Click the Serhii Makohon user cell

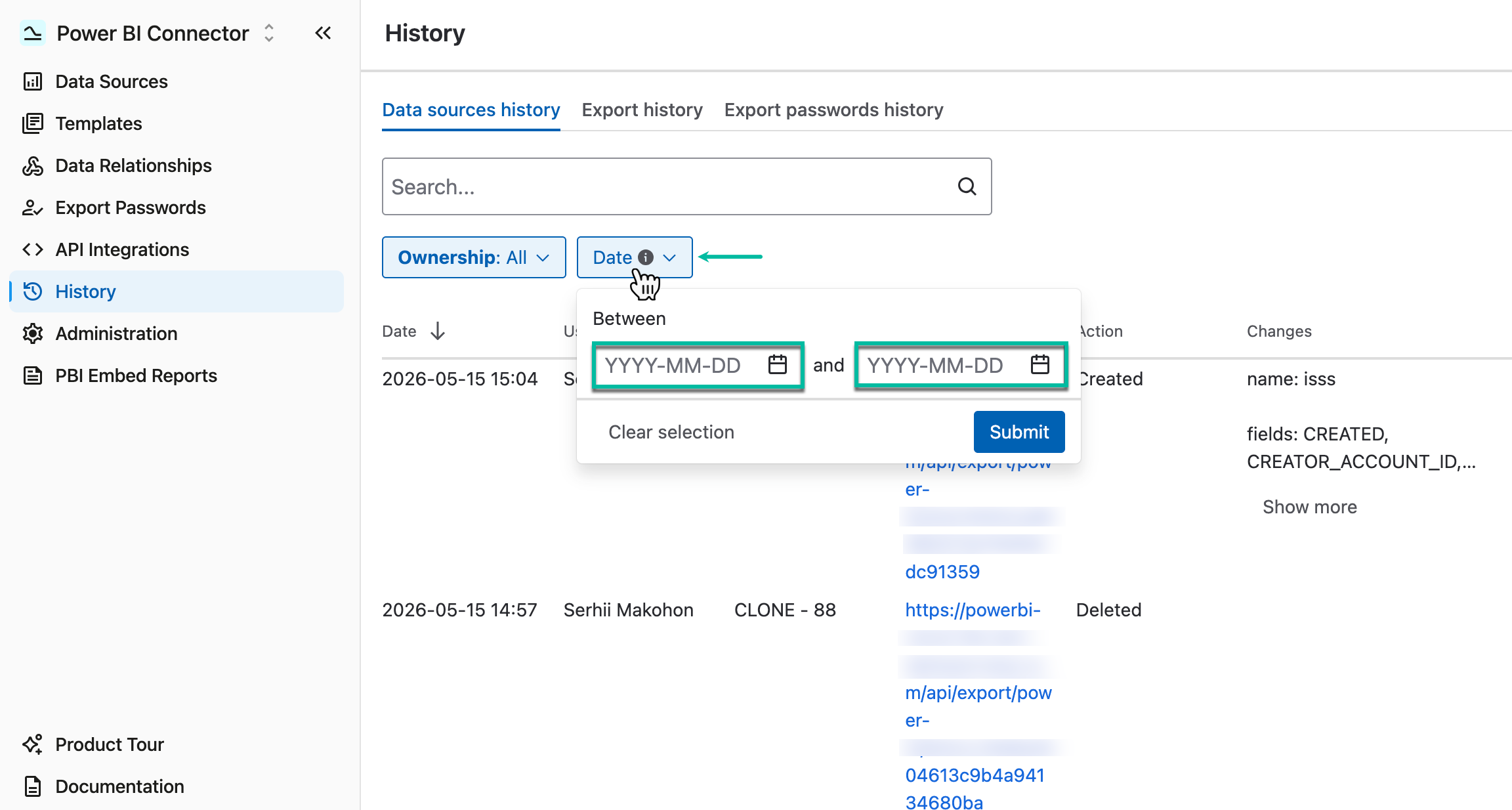(629, 610)
